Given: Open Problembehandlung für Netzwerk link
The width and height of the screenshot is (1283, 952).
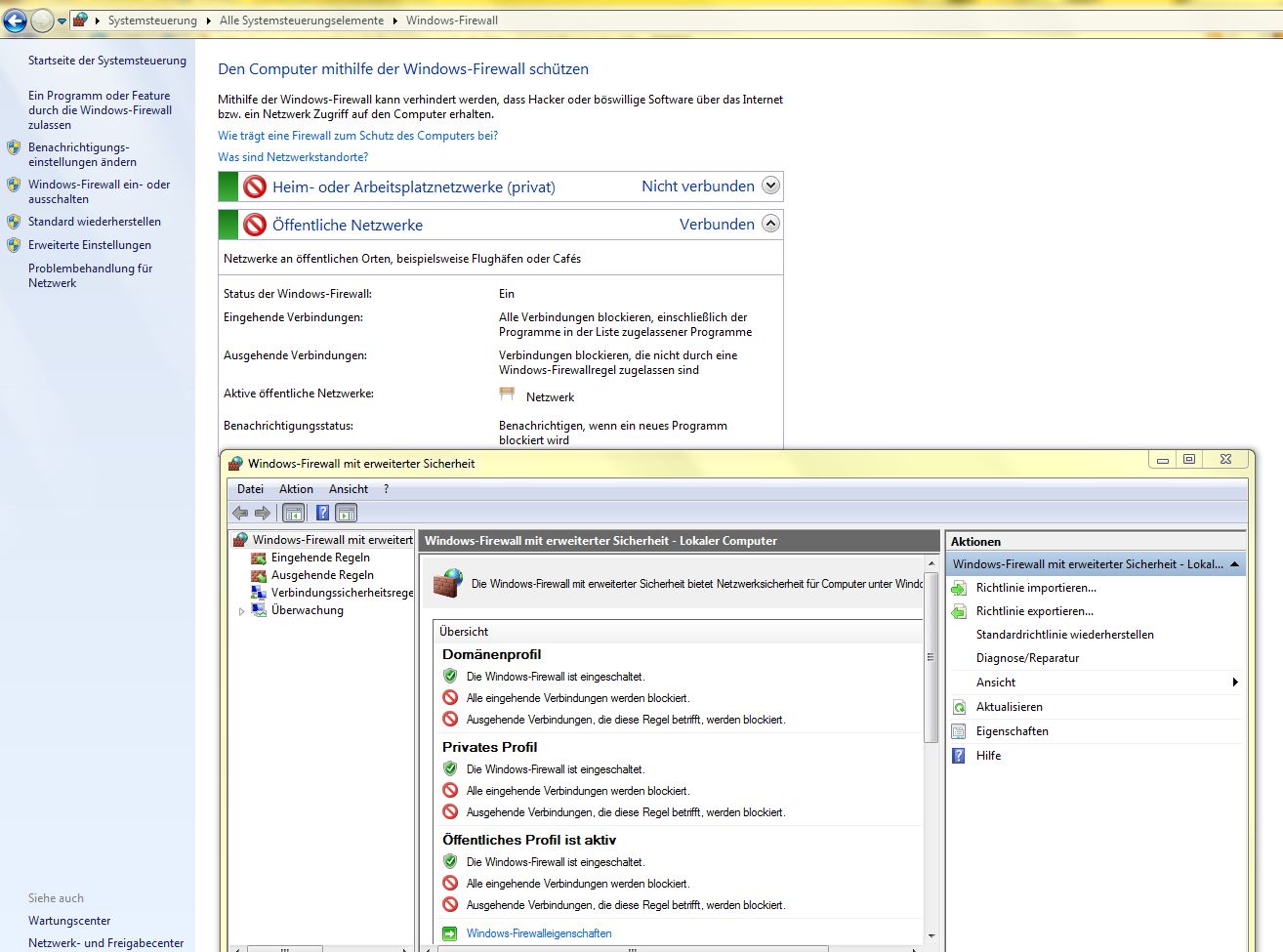Looking at the screenshot, I should pos(90,275).
